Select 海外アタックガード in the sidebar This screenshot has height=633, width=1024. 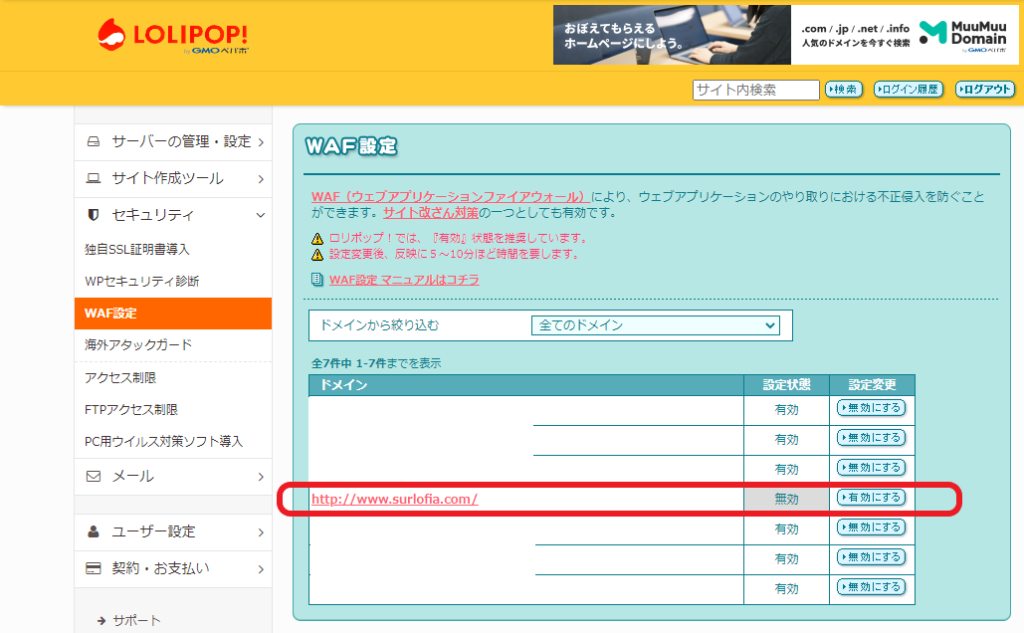[x=139, y=345]
